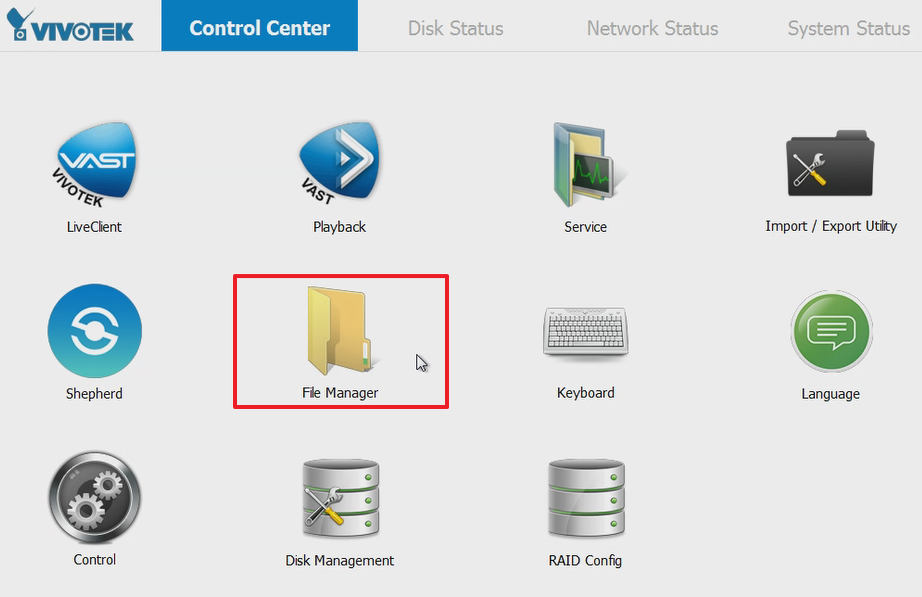Viewport: 922px width, 597px height.
Task: Open the Network Status tab
Action: tap(652, 28)
